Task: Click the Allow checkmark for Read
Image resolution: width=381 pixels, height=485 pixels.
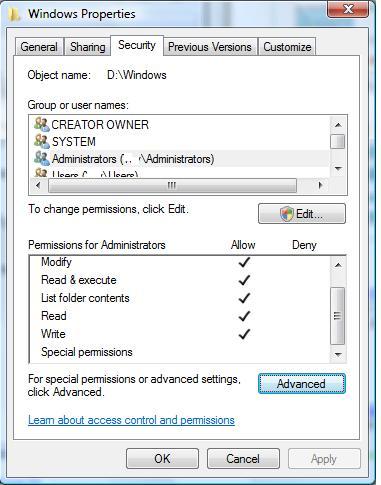Action: click(x=244, y=316)
